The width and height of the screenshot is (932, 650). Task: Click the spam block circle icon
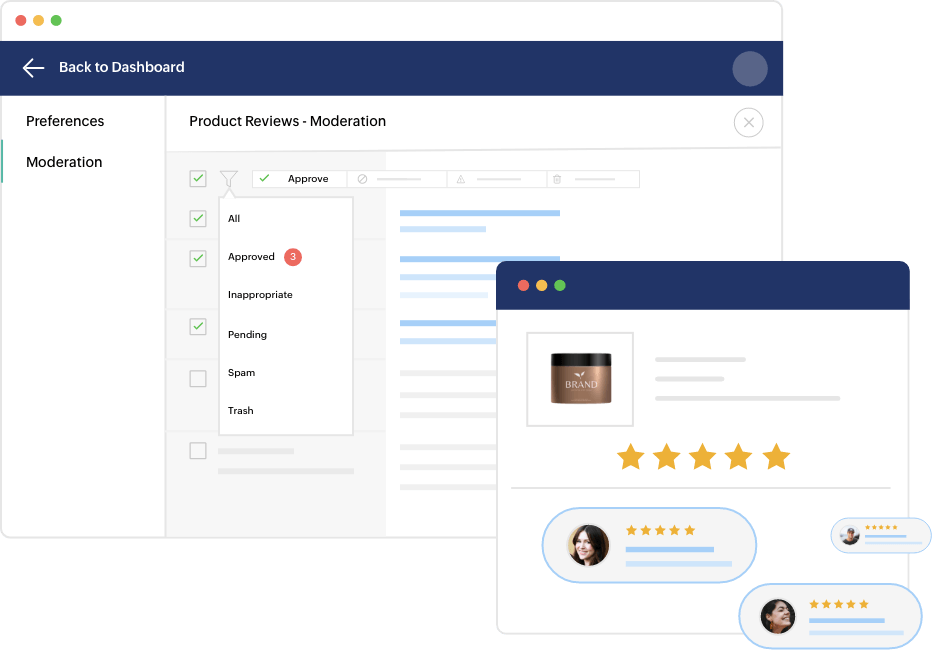363,179
